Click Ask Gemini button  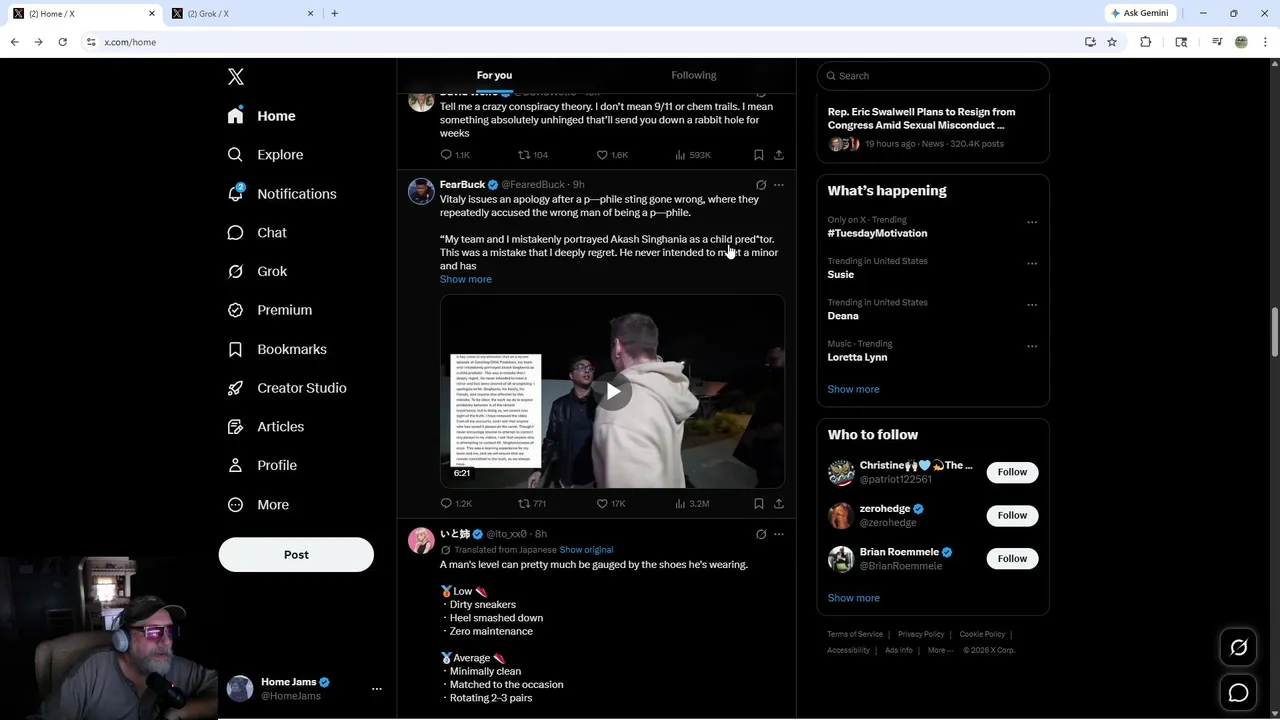point(1139,13)
